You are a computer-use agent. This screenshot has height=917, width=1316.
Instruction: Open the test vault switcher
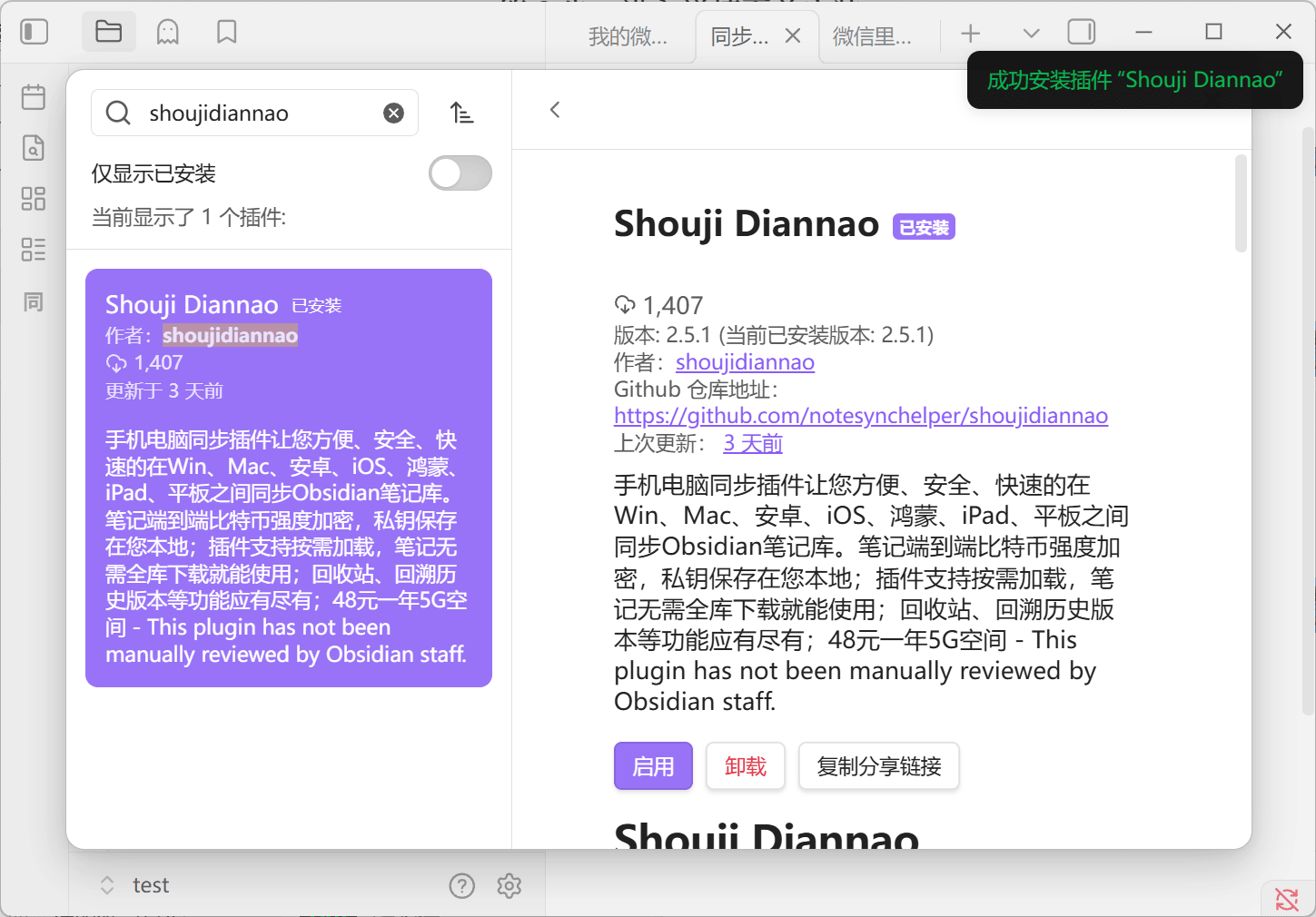coord(134,885)
